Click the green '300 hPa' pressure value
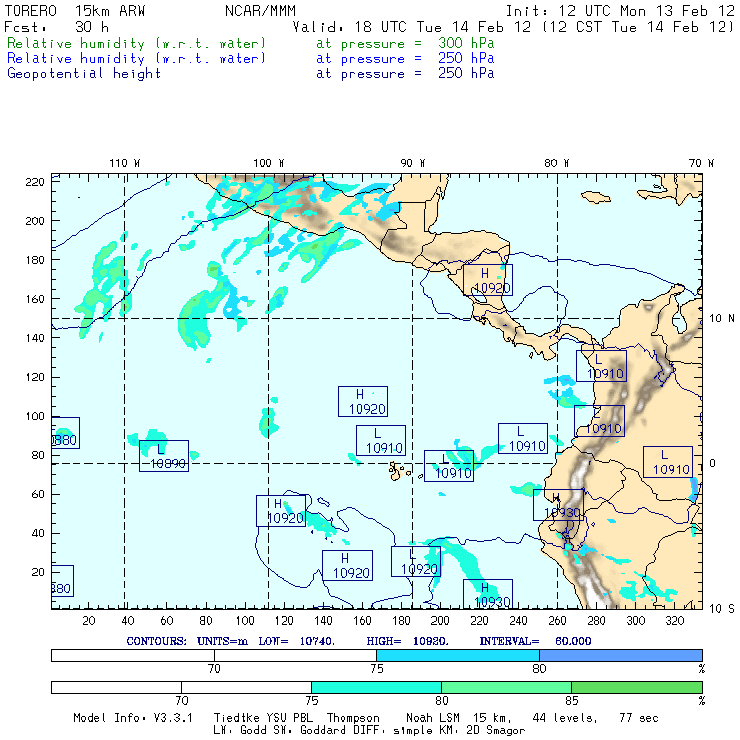This screenshot has height=740, width=740. [466, 43]
